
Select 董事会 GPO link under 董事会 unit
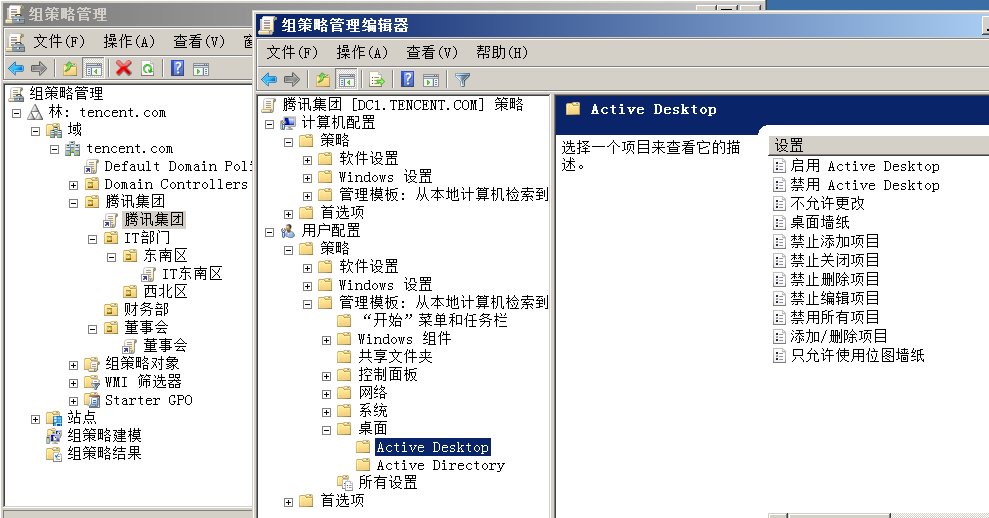click(165, 346)
